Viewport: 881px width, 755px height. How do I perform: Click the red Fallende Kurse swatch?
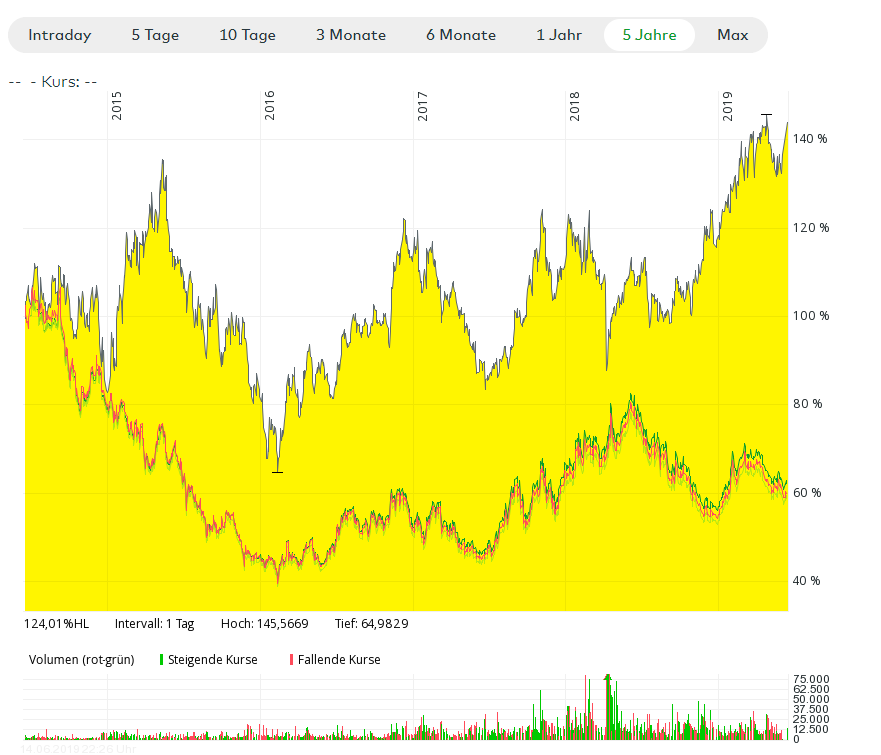click(x=291, y=660)
